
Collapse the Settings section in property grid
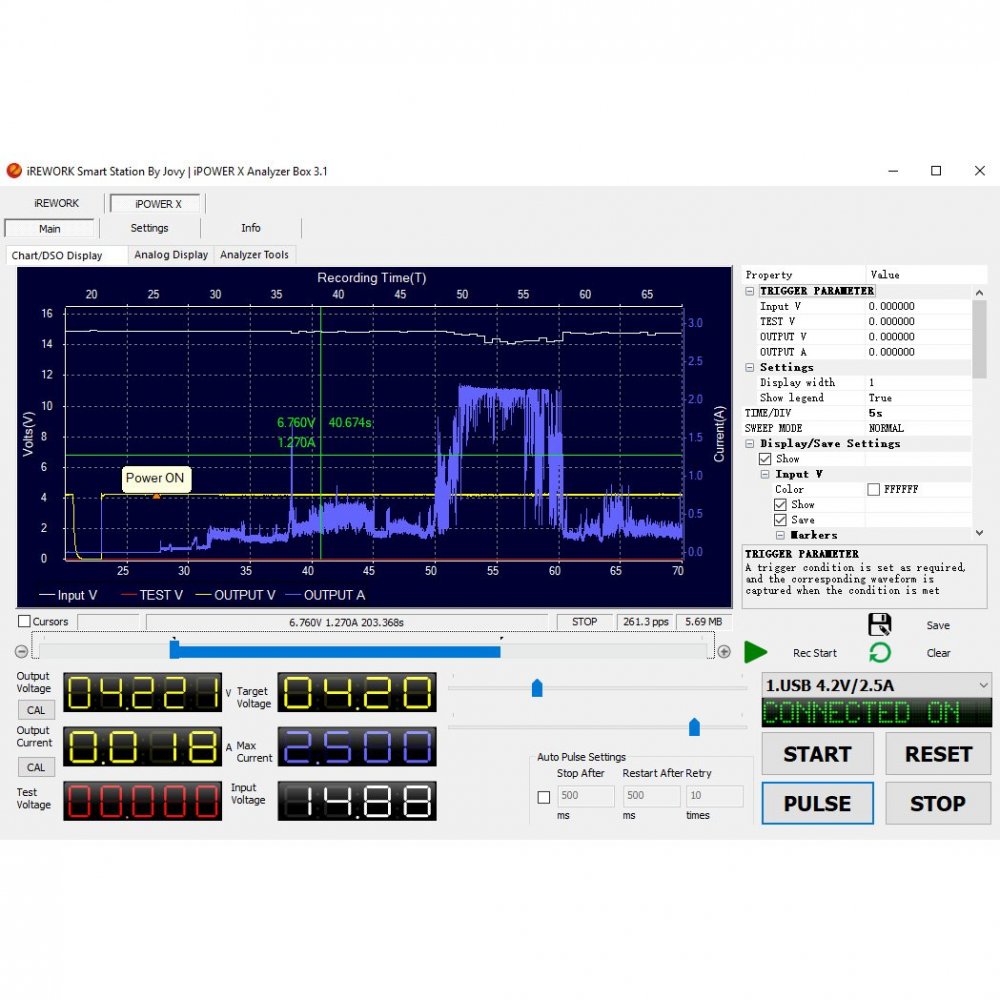(x=750, y=367)
